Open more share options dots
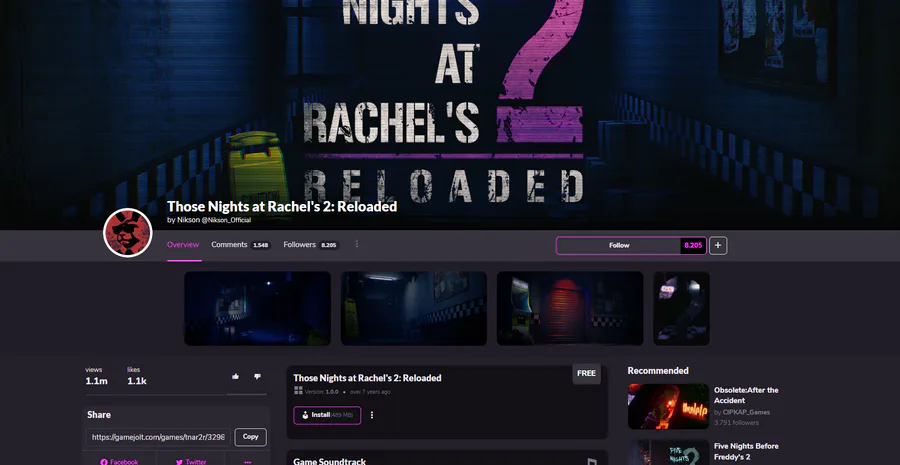Viewport: 900px width, 465px height. coord(247,462)
